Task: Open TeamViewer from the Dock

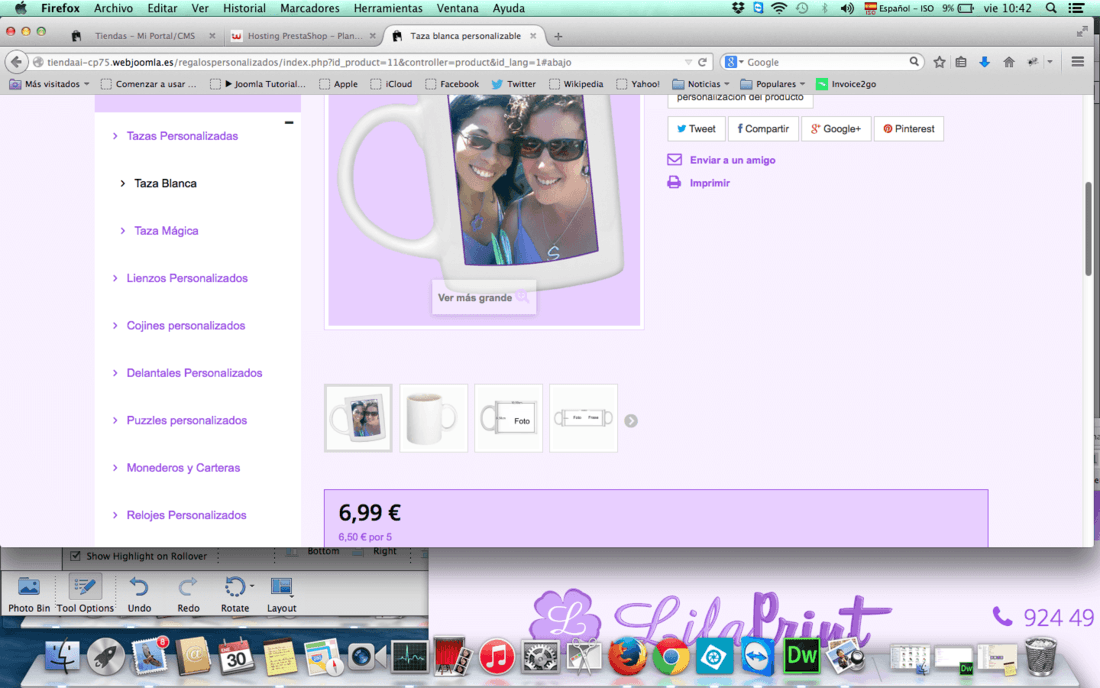Action: [758, 656]
